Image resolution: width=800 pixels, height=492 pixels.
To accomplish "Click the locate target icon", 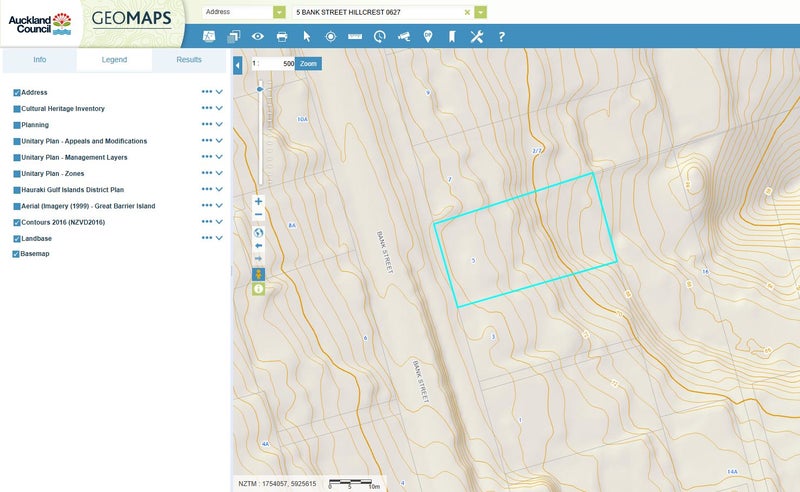I will pos(331,37).
